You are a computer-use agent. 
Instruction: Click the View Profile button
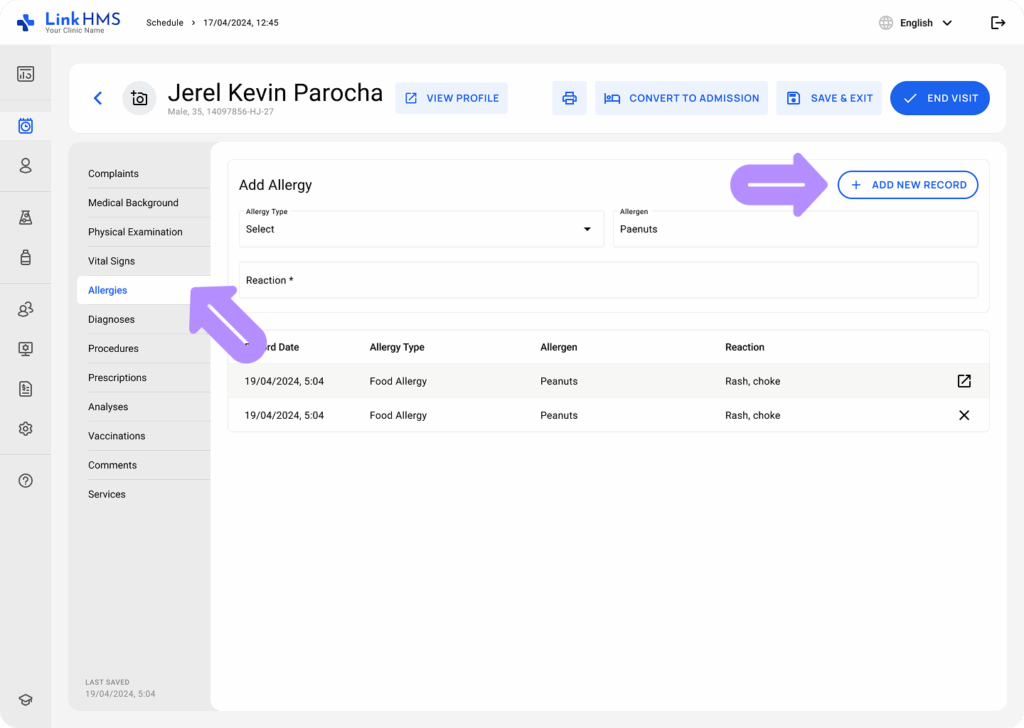click(x=451, y=98)
